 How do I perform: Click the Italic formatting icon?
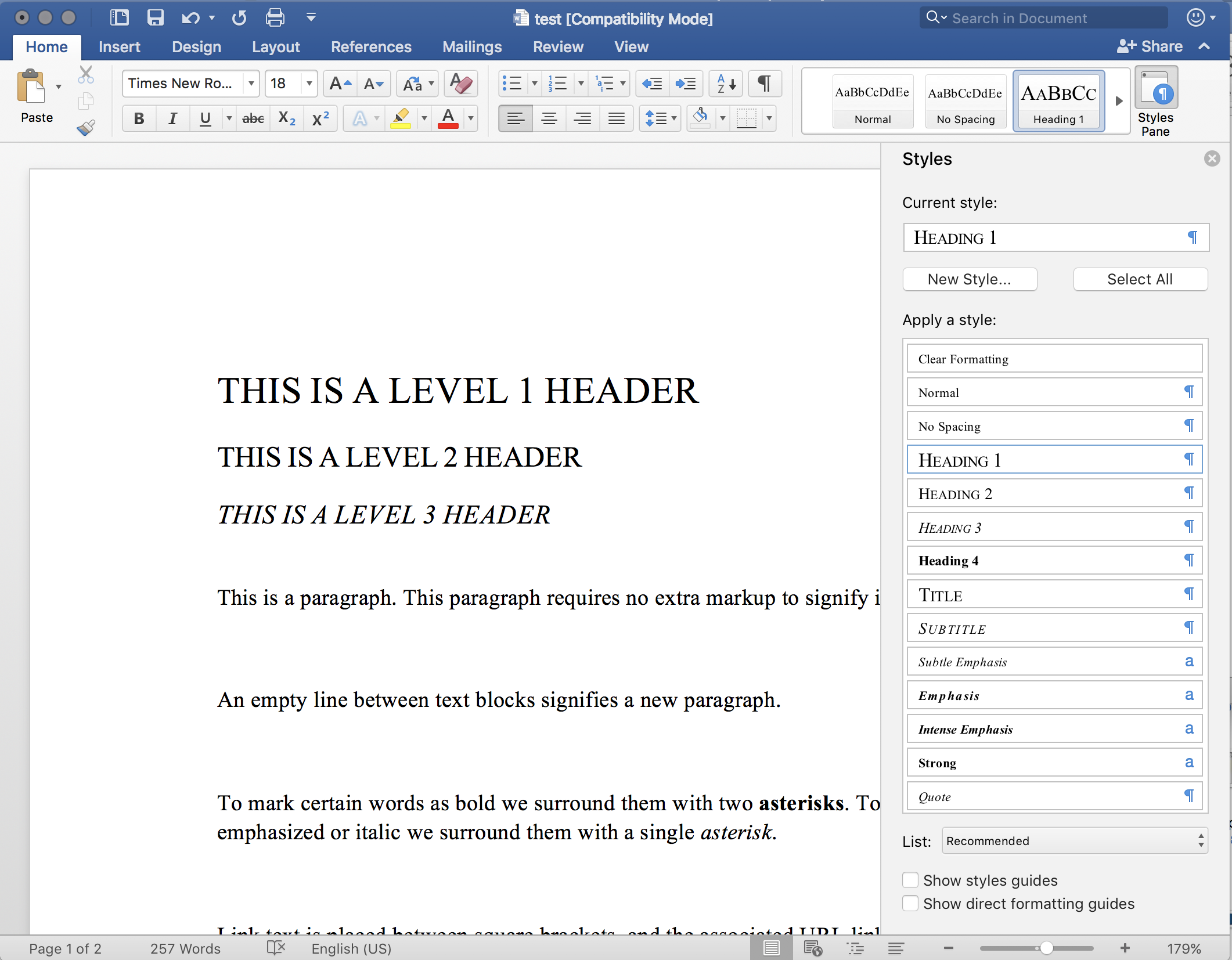pos(172,120)
